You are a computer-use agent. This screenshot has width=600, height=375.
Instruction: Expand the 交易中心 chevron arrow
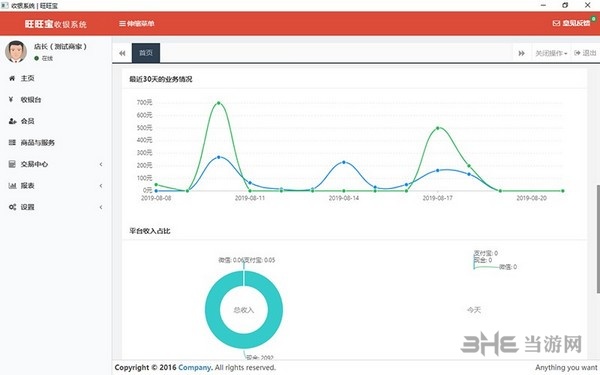click(x=101, y=164)
